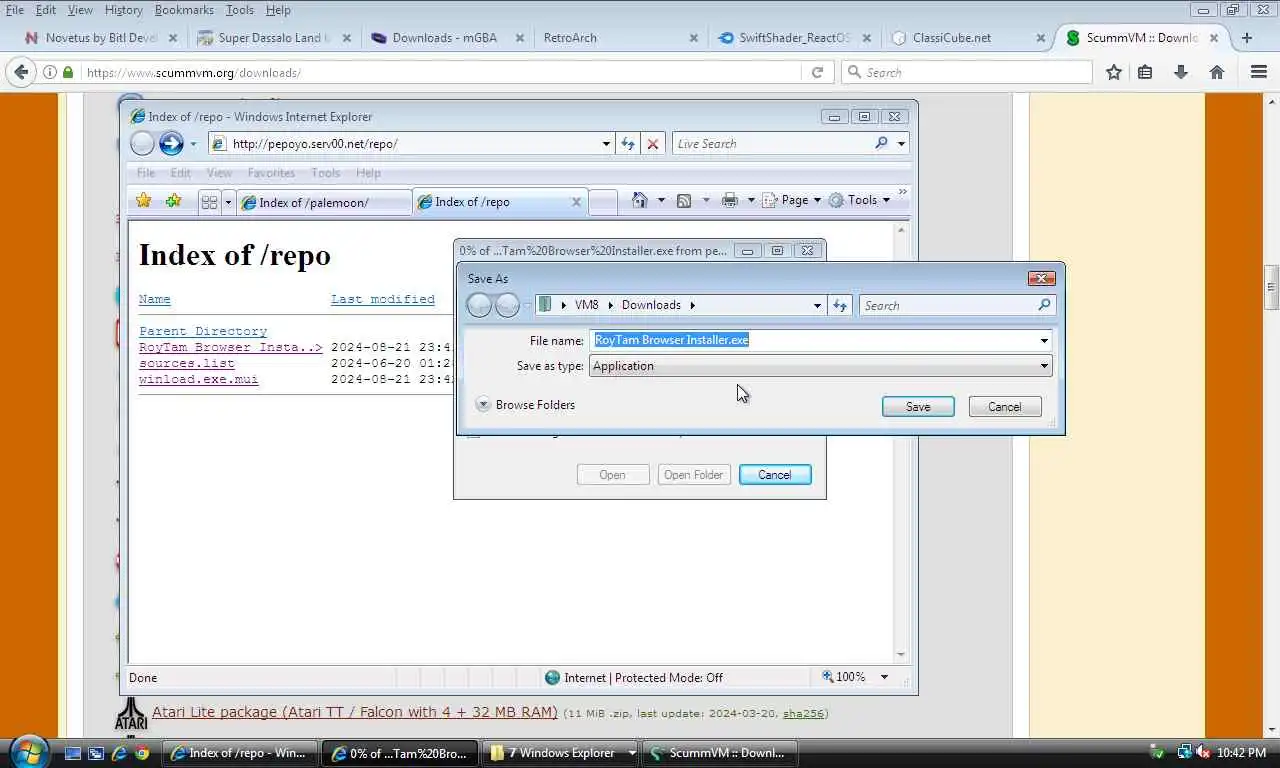The height and width of the screenshot is (768, 1280).
Task: Open IE Favorites Center star icon
Action: point(144,201)
